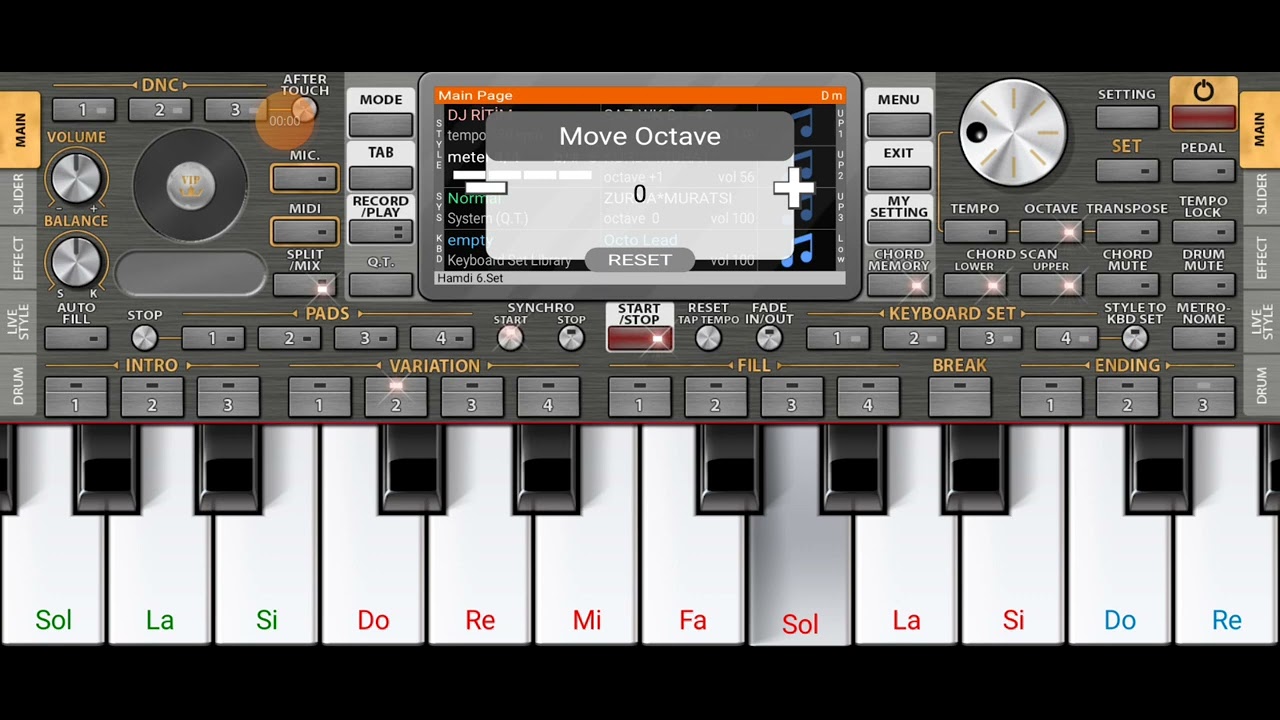
Task: Select Variation button 2
Action: pos(396,396)
